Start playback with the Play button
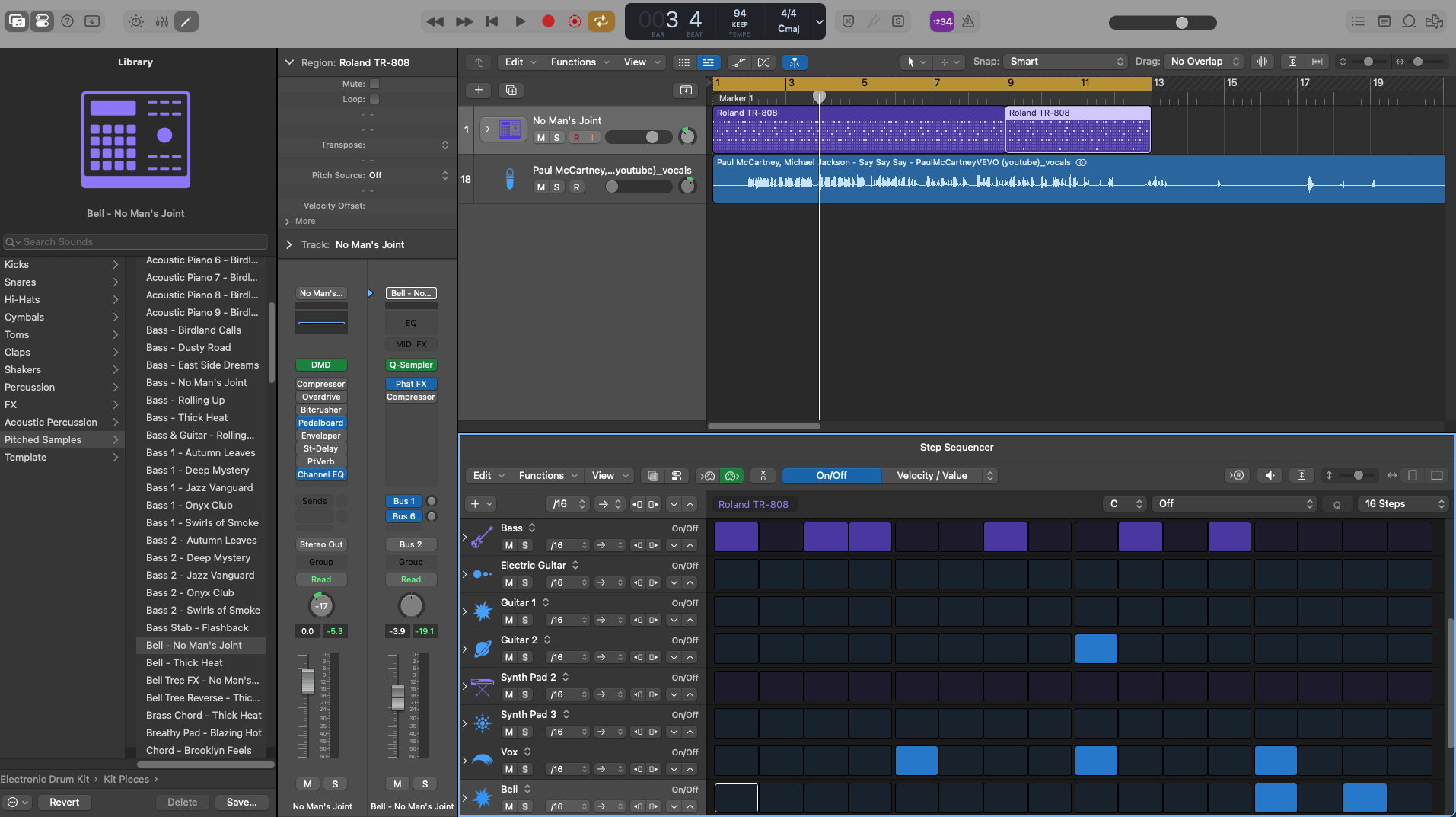The width and height of the screenshot is (1456, 817). [521, 21]
